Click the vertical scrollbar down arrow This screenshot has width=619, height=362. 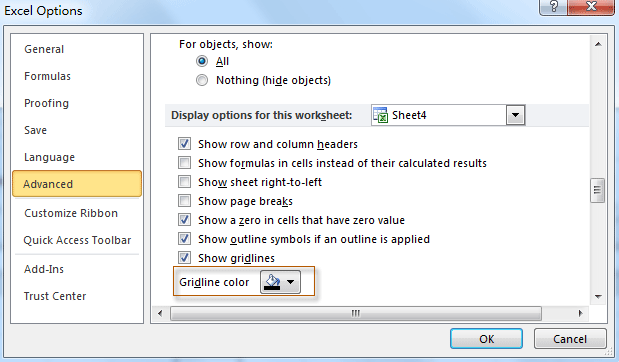tap(598, 296)
